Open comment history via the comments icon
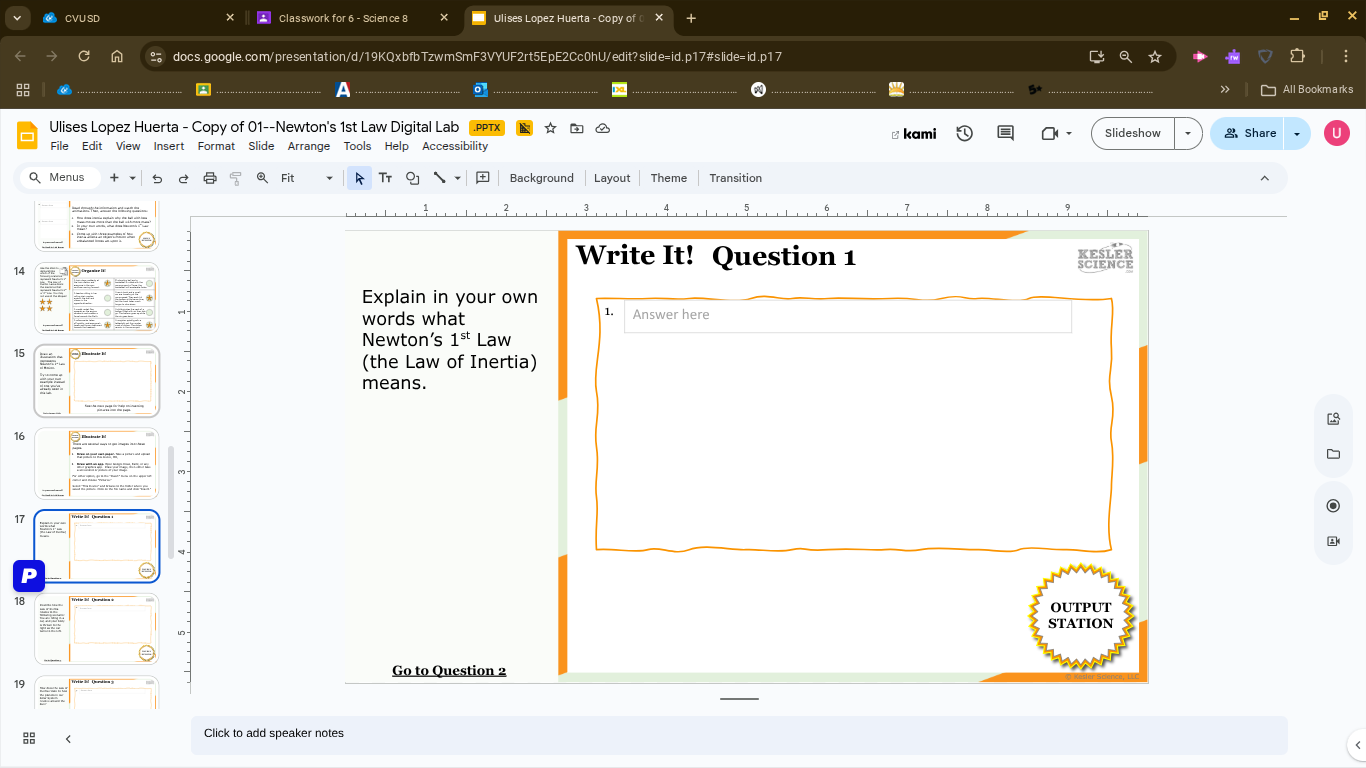Image resolution: width=1366 pixels, height=768 pixels. coord(1004,133)
